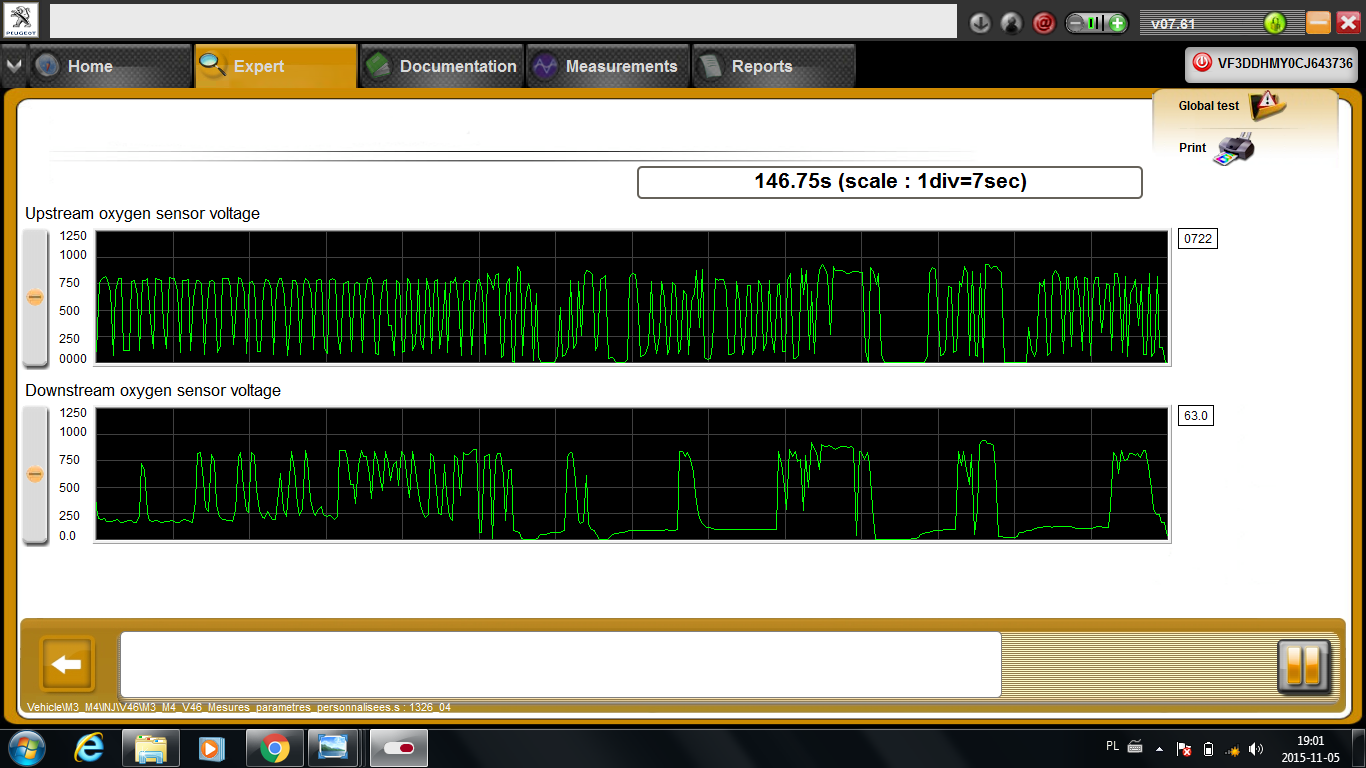1366x768 pixels.
Task: Click the Peugeot logo icon
Action: click(x=20, y=20)
